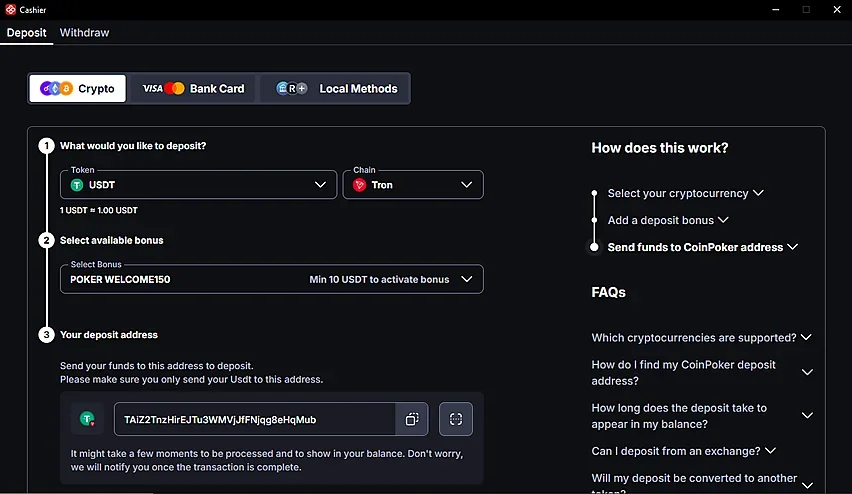This screenshot has width=852, height=494.
Task: Show QR code for the deposit address
Action: (x=456, y=419)
